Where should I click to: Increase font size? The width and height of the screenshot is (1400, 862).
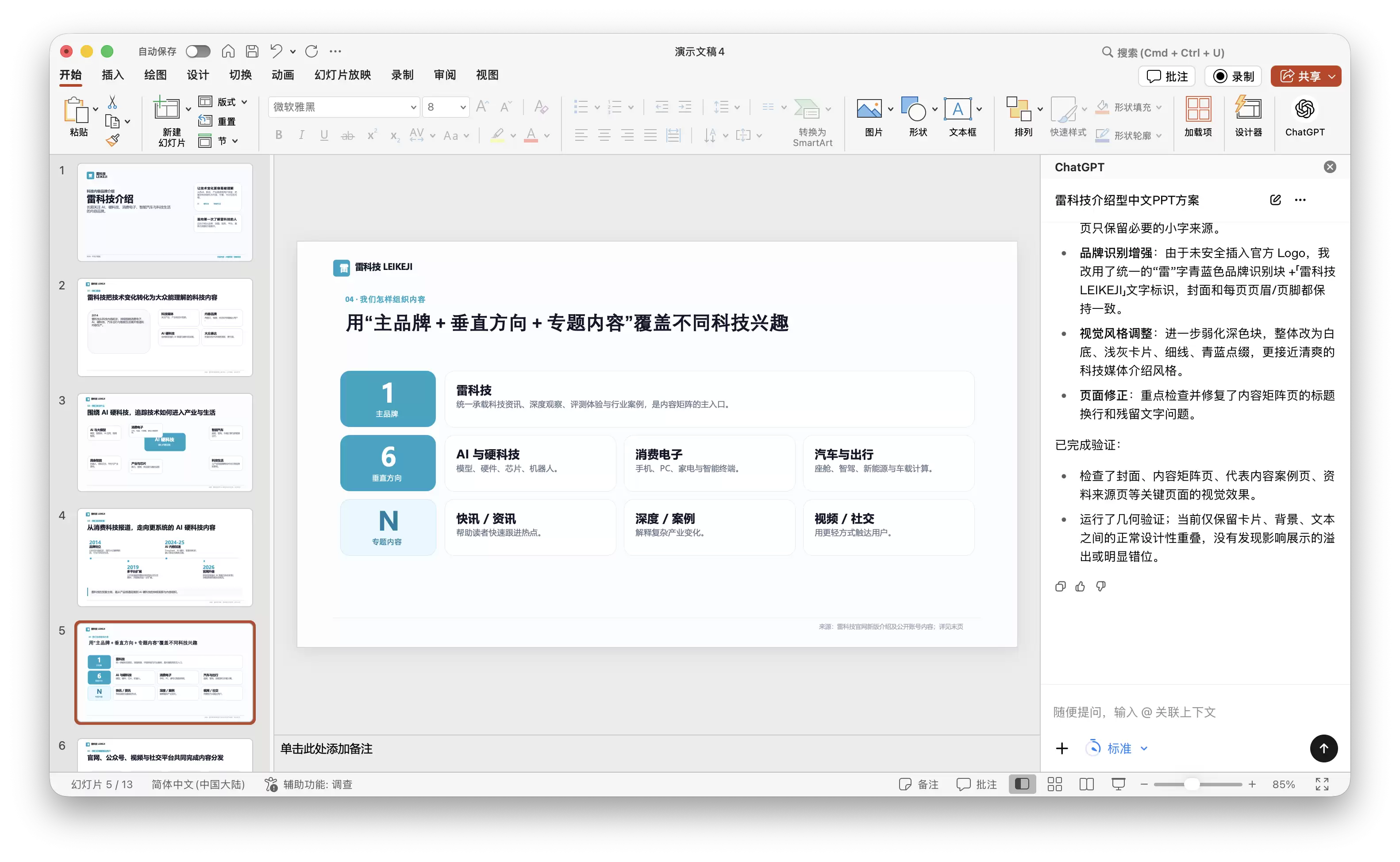pyautogui.click(x=482, y=107)
